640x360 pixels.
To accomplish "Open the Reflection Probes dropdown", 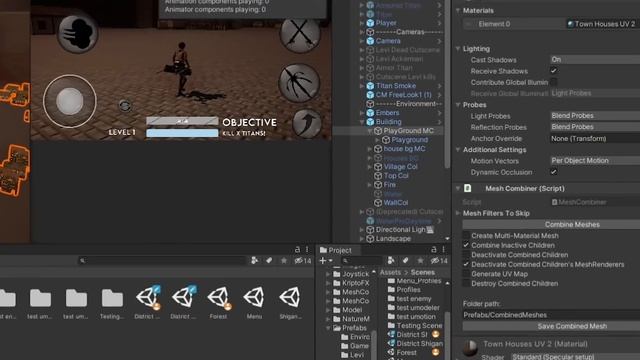I will pyautogui.click(x=595, y=127).
